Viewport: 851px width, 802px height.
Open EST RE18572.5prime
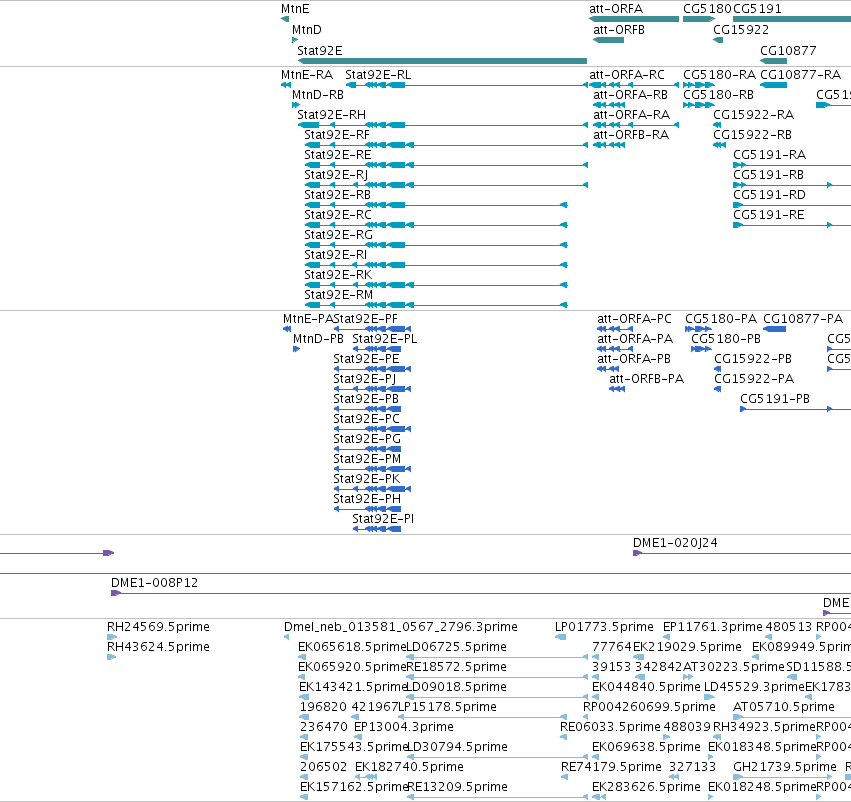(497, 677)
